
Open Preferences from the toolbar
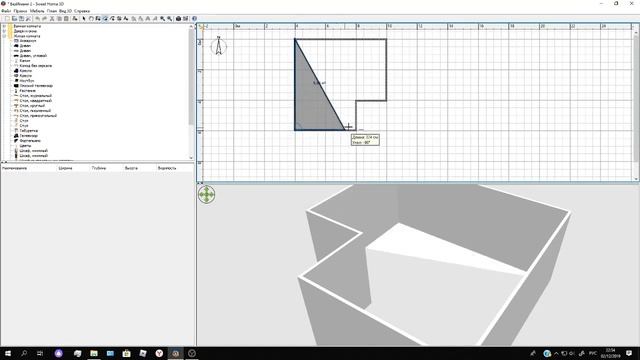pyautogui.click(x=28, y=18)
